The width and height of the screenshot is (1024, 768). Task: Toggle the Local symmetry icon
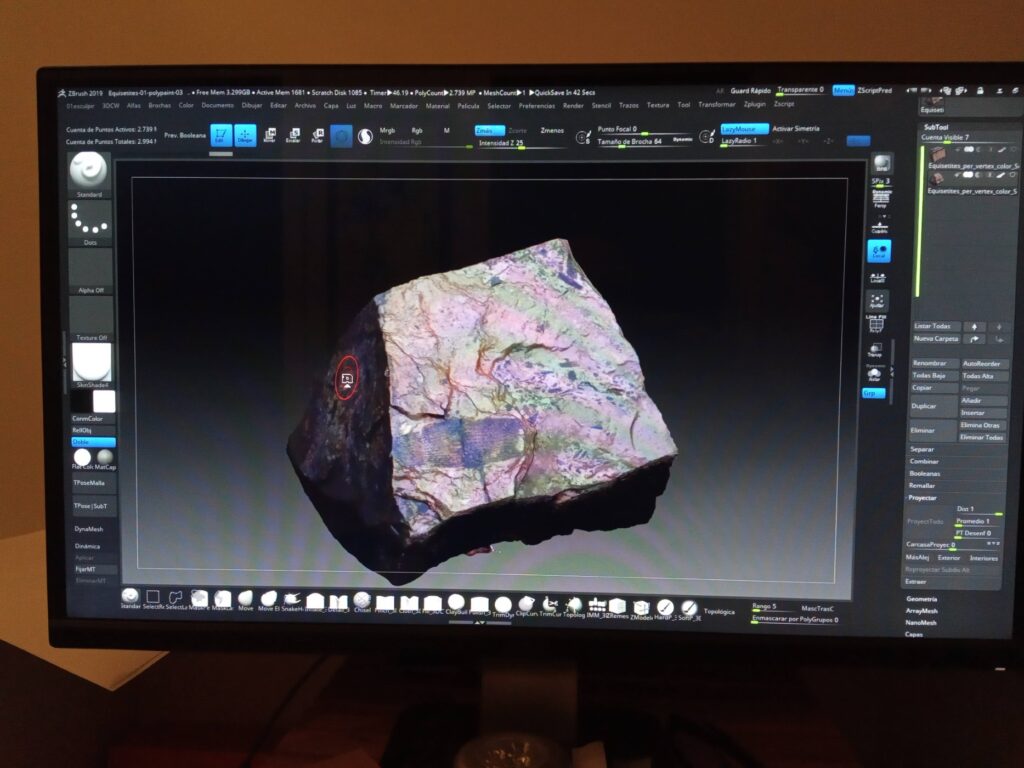click(x=879, y=251)
